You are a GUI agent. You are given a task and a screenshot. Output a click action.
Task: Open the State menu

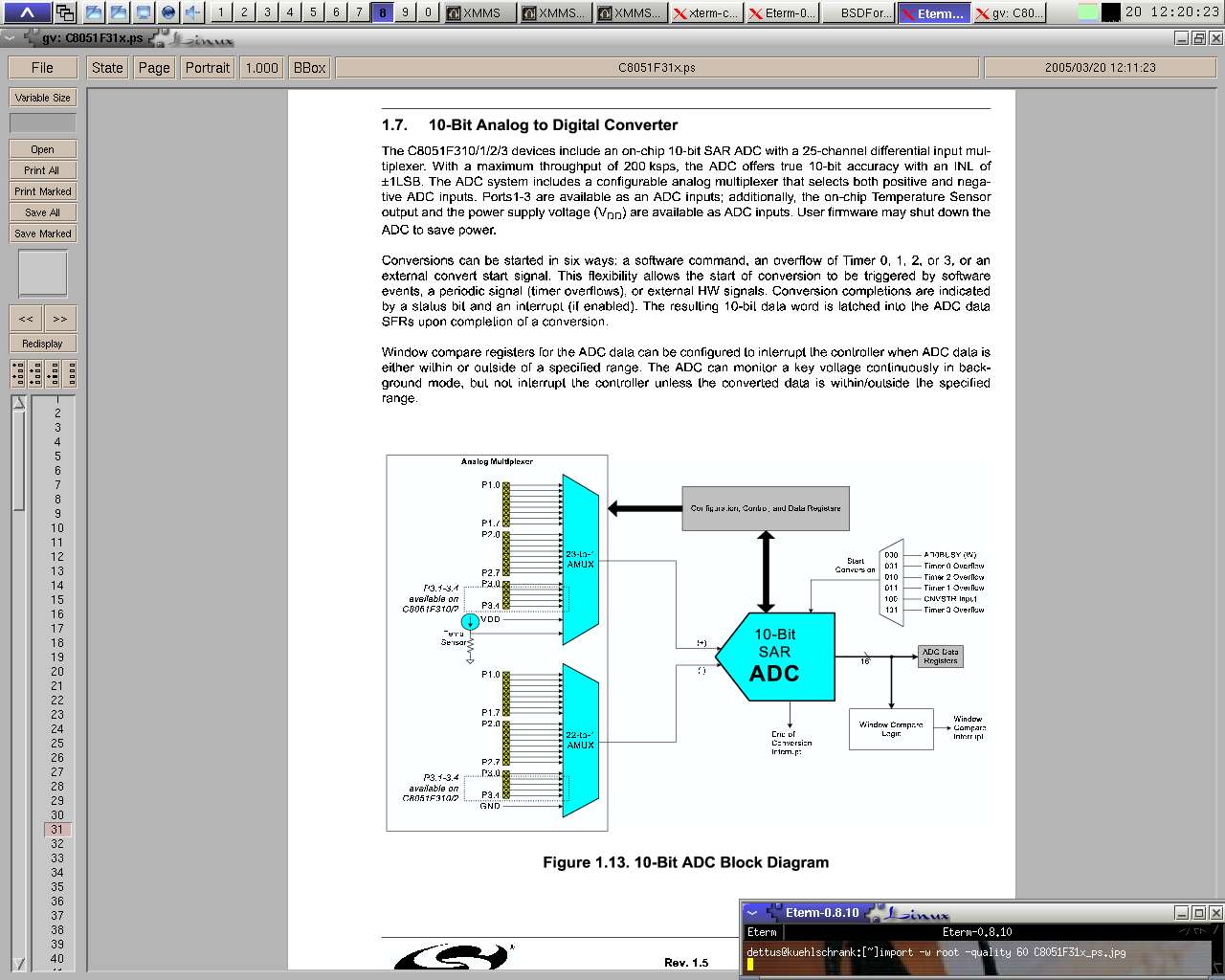pyautogui.click(x=107, y=68)
